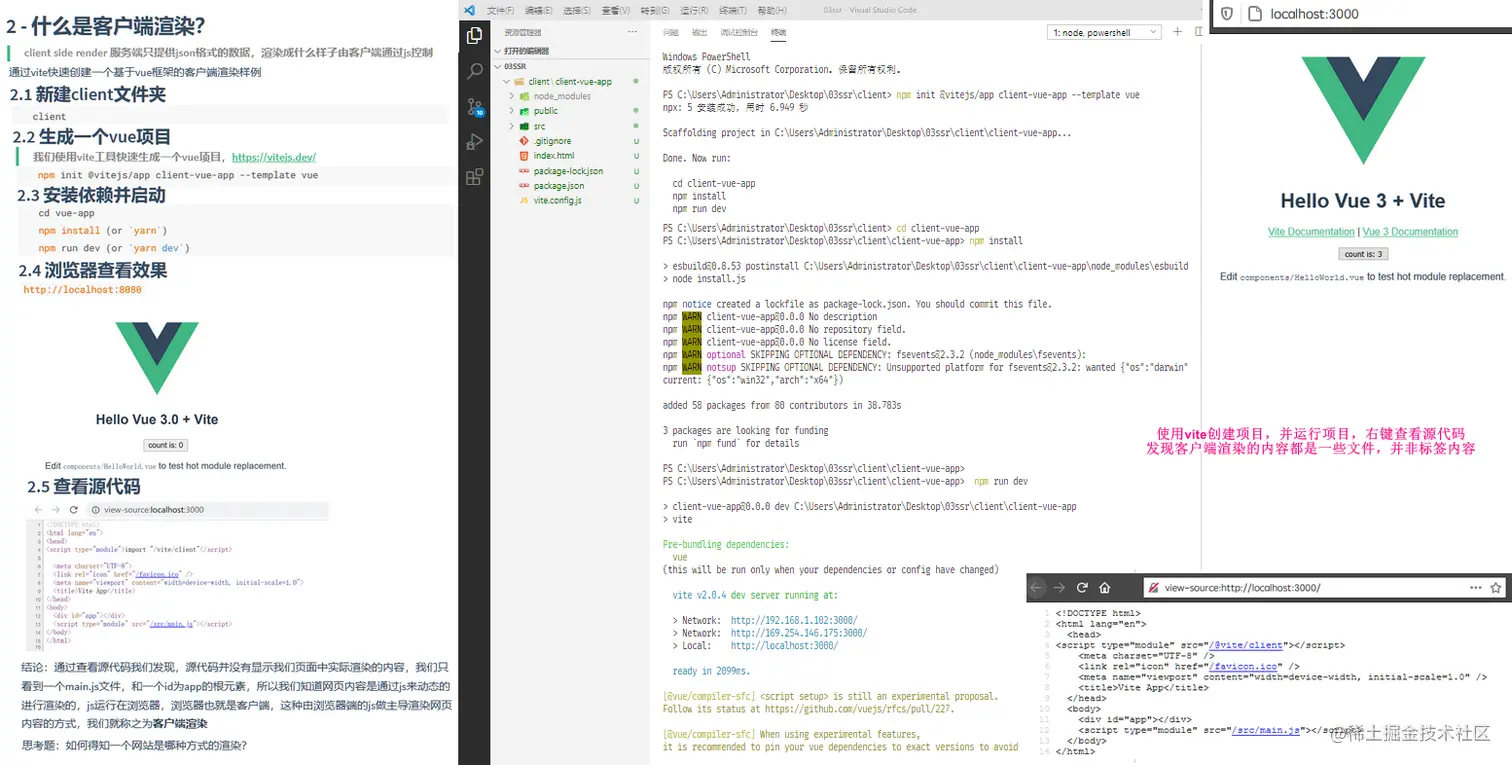This screenshot has width=1512, height=765.
Task: Open the 查看(V) menu
Action: click(x=616, y=10)
